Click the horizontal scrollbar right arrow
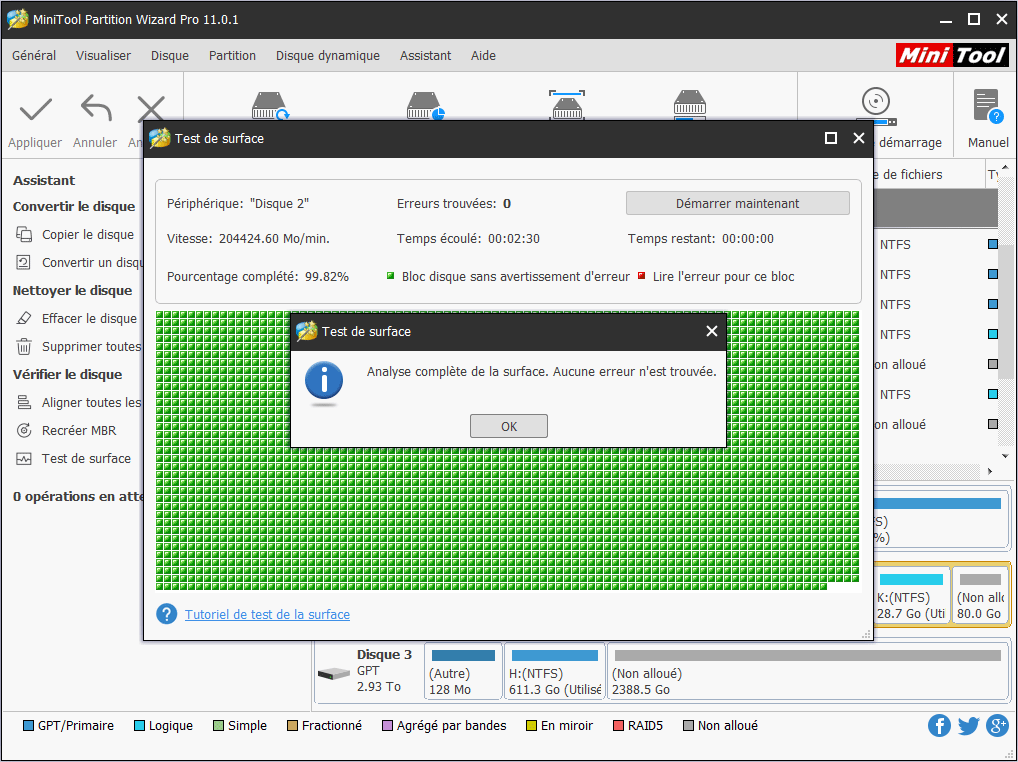The width and height of the screenshot is (1018, 762). tap(990, 471)
